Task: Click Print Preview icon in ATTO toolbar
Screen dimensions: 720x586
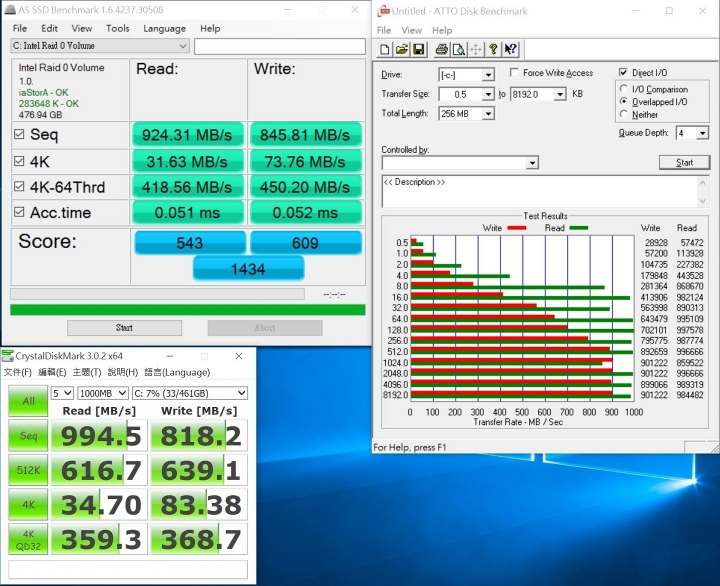Action: [x=458, y=49]
